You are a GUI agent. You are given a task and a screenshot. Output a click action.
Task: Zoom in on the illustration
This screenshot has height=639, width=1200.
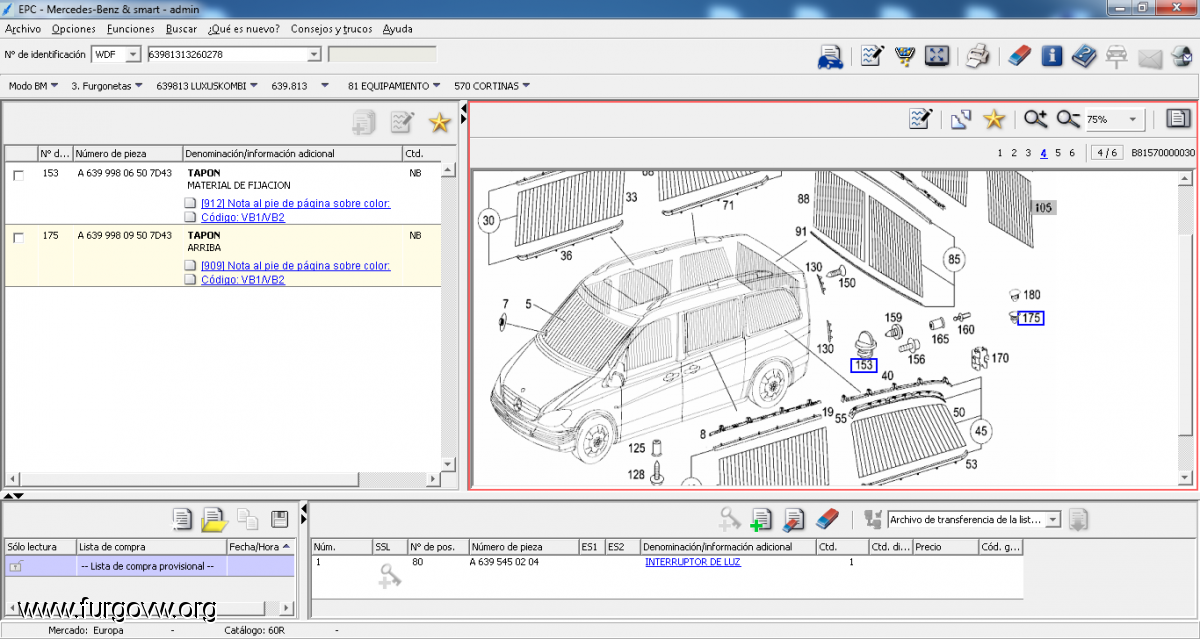point(1036,120)
